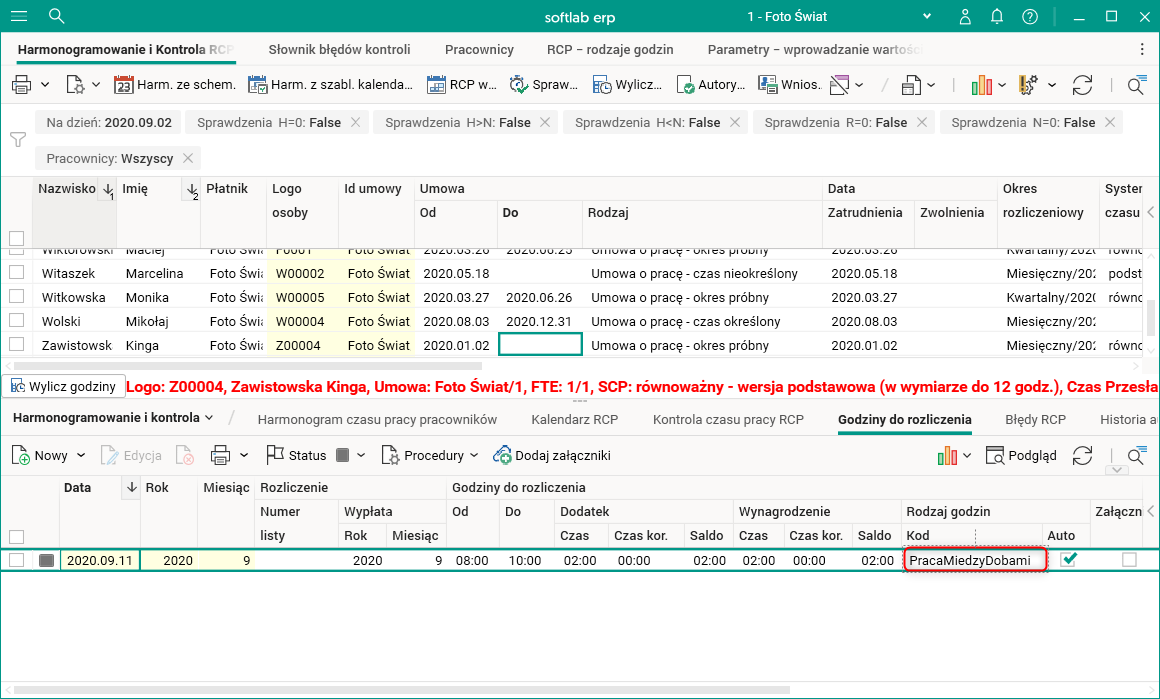The width and height of the screenshot is (1160, 699).
Task: Tick the checkbox for Wolski Mikołaj row
Action: [16, 321]
